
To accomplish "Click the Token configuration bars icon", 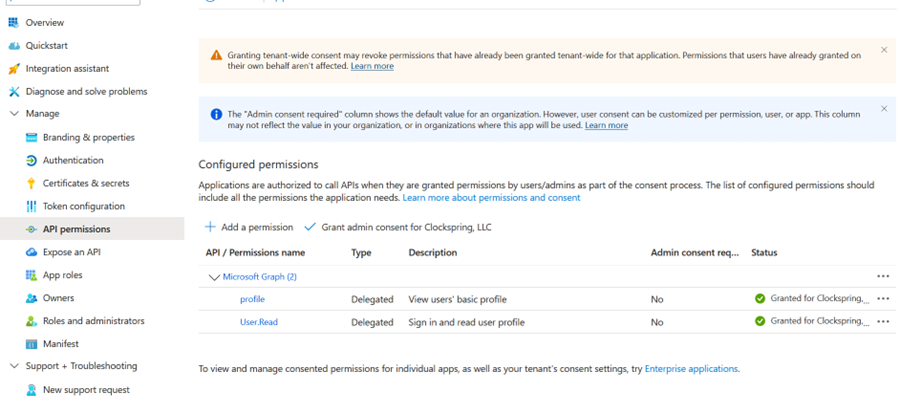I will click(x=32, y=206).
